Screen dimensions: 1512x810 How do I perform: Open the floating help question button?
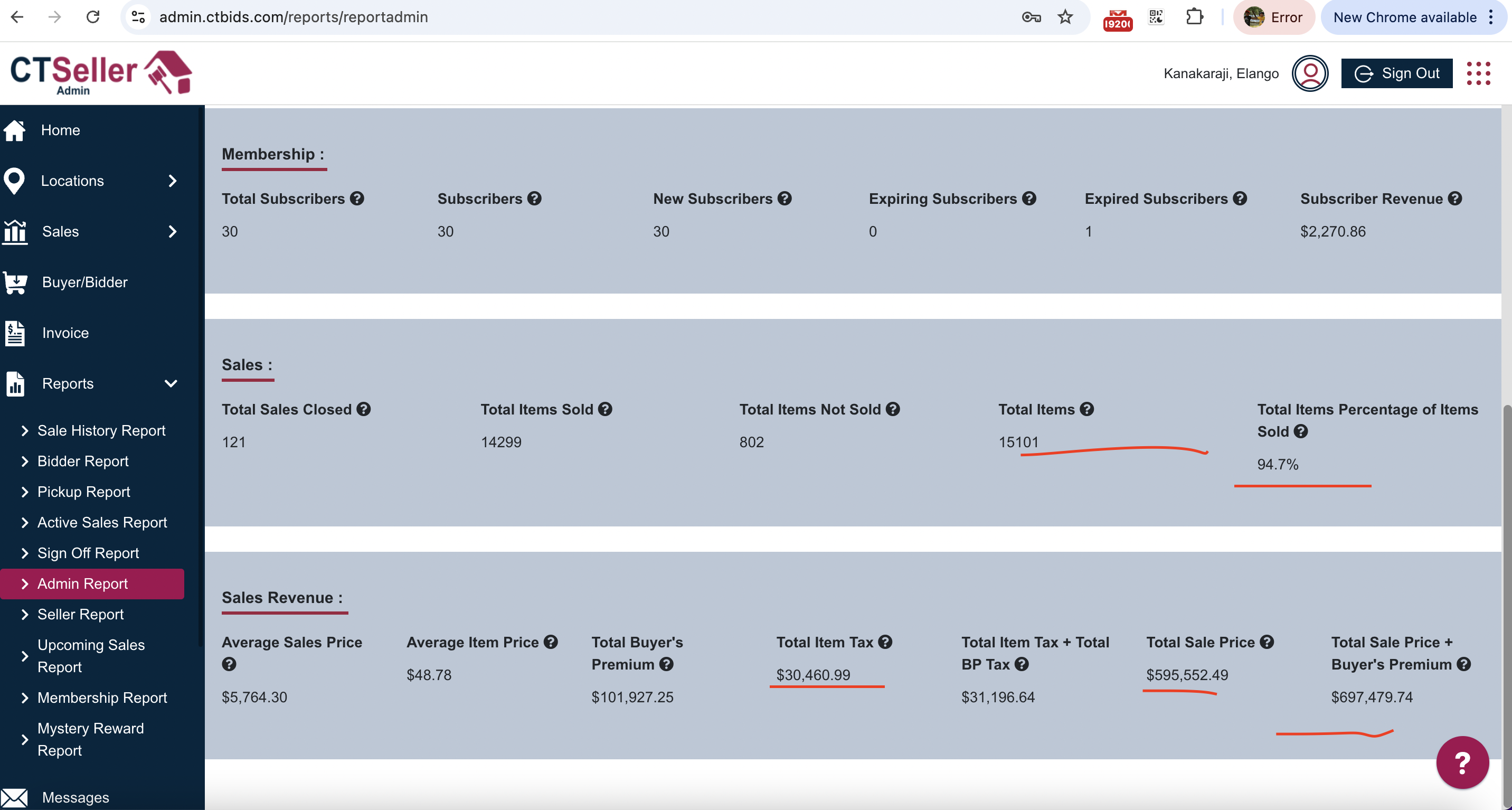tap(1462, 762)
